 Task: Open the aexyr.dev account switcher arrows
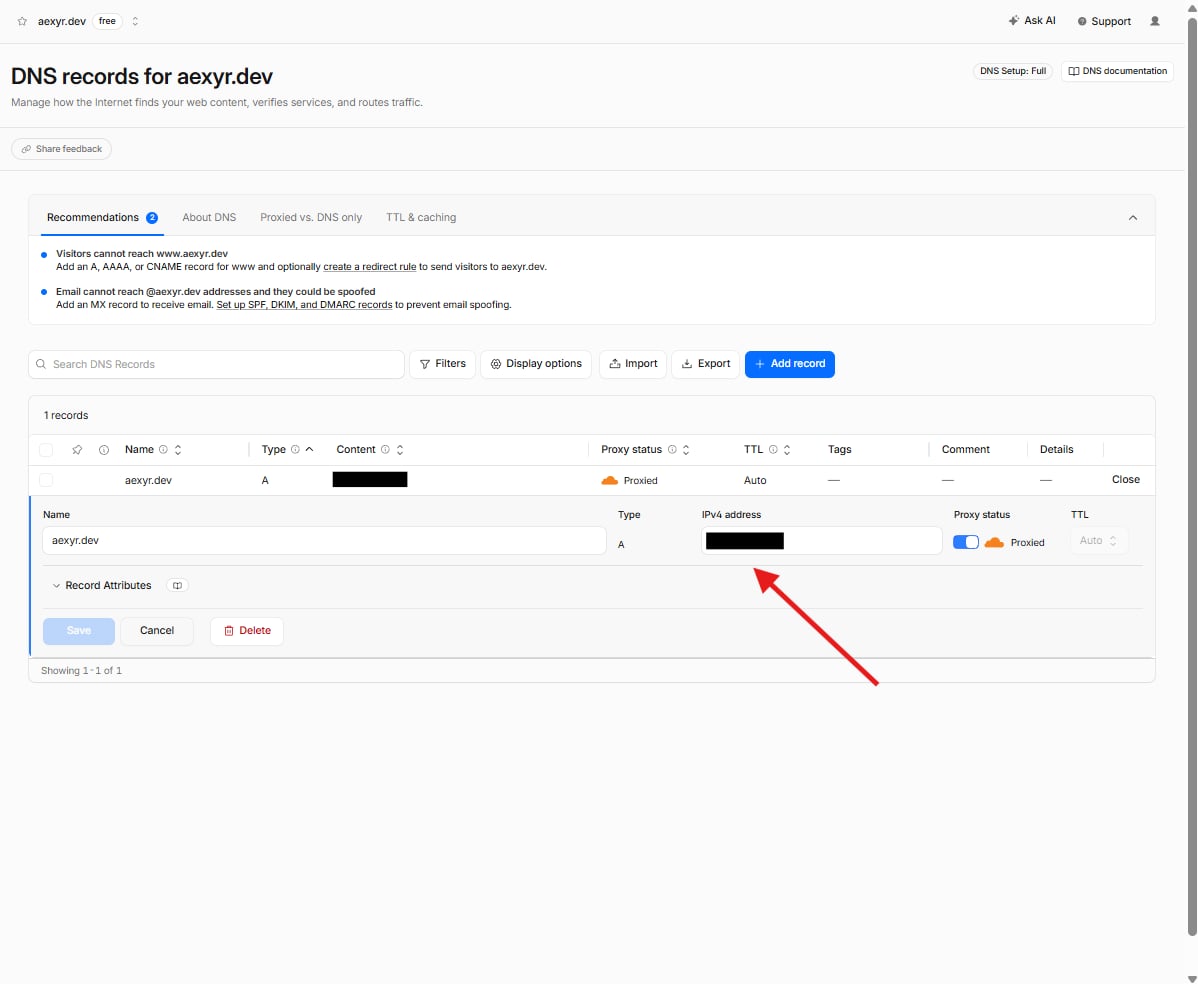(135, 21)
